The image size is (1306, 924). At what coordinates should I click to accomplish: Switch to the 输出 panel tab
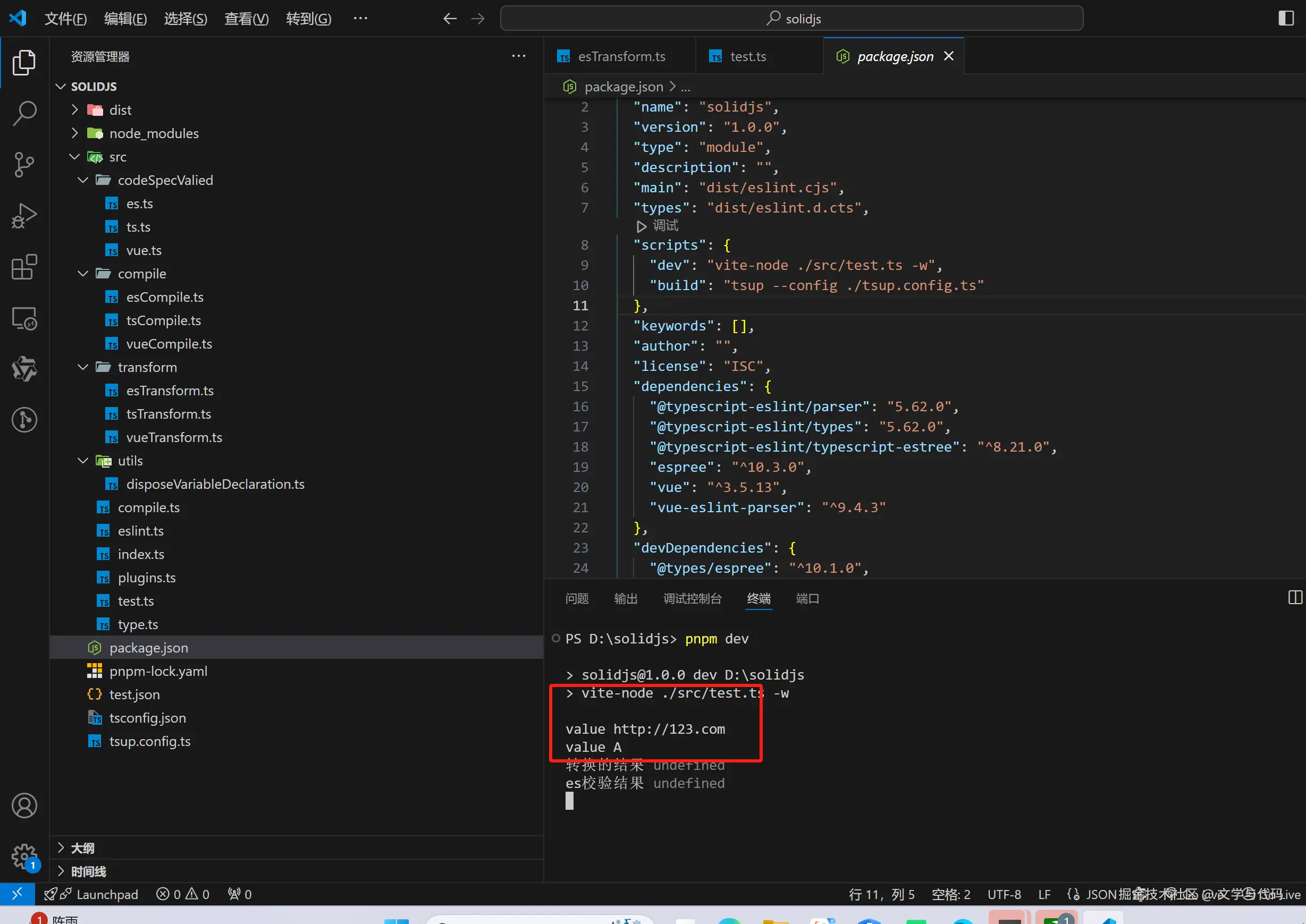[x=626, y=598]
